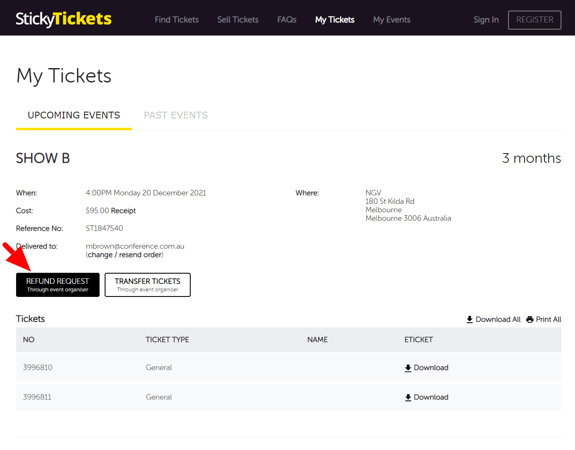Click the 180 St Kilda Rd address line
The width and height of the screenshot is (575, 450).
(390, 201)
